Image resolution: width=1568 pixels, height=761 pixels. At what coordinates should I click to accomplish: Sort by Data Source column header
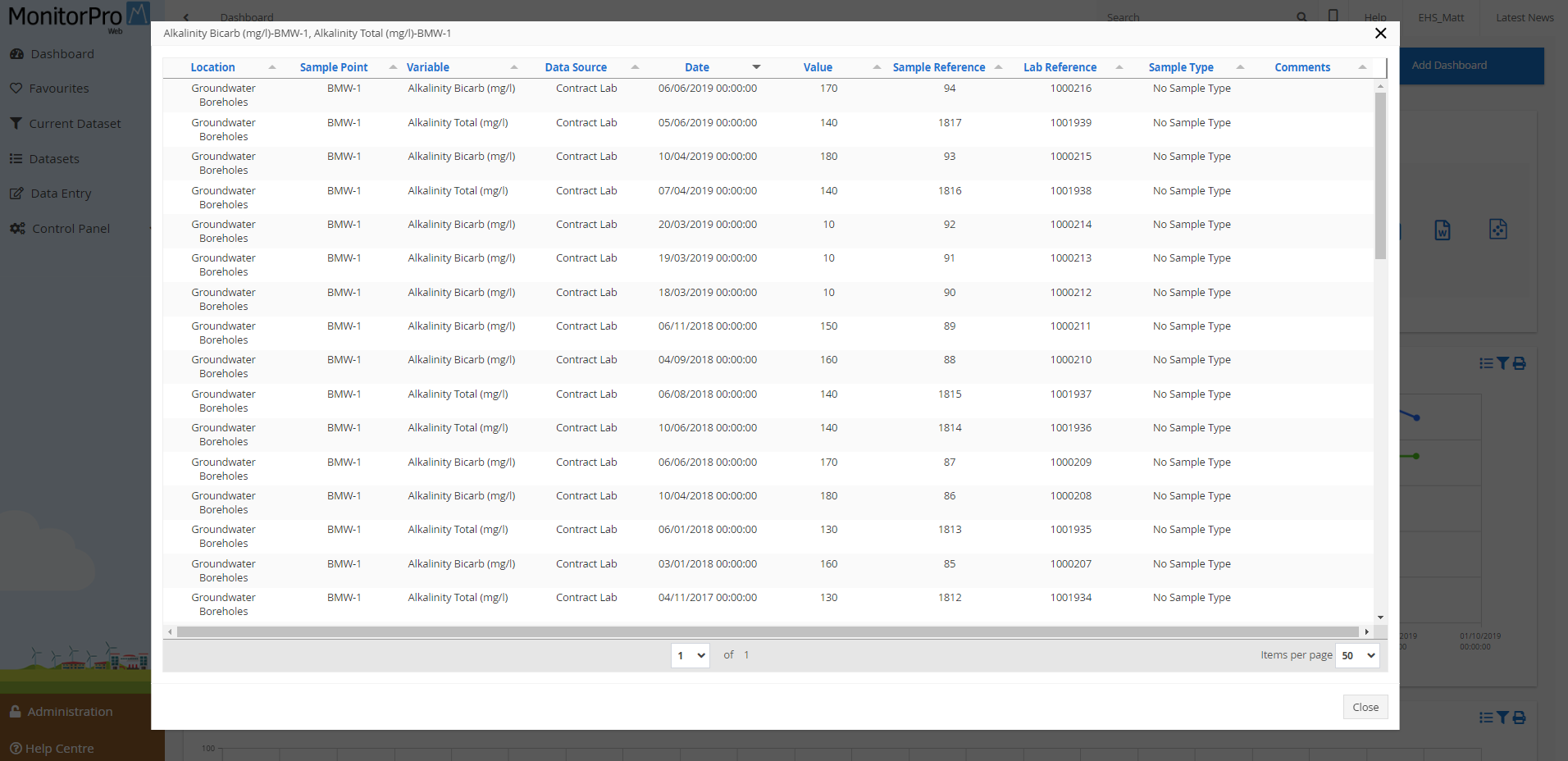pos(576,67)
